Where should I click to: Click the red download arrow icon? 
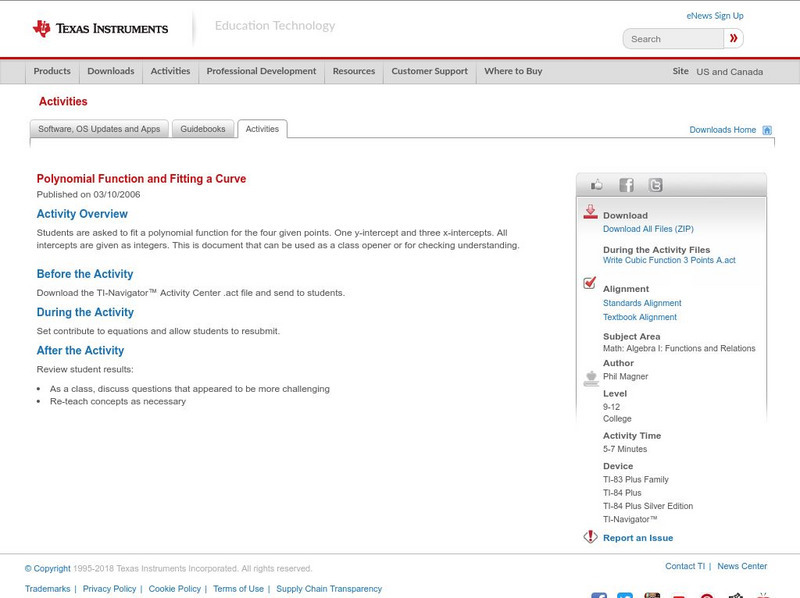click(x=590, y=212)
